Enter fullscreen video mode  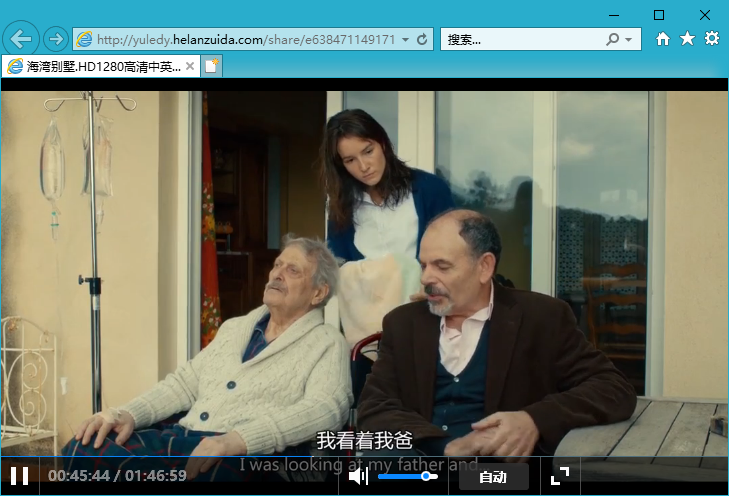(x=560, y=476)
